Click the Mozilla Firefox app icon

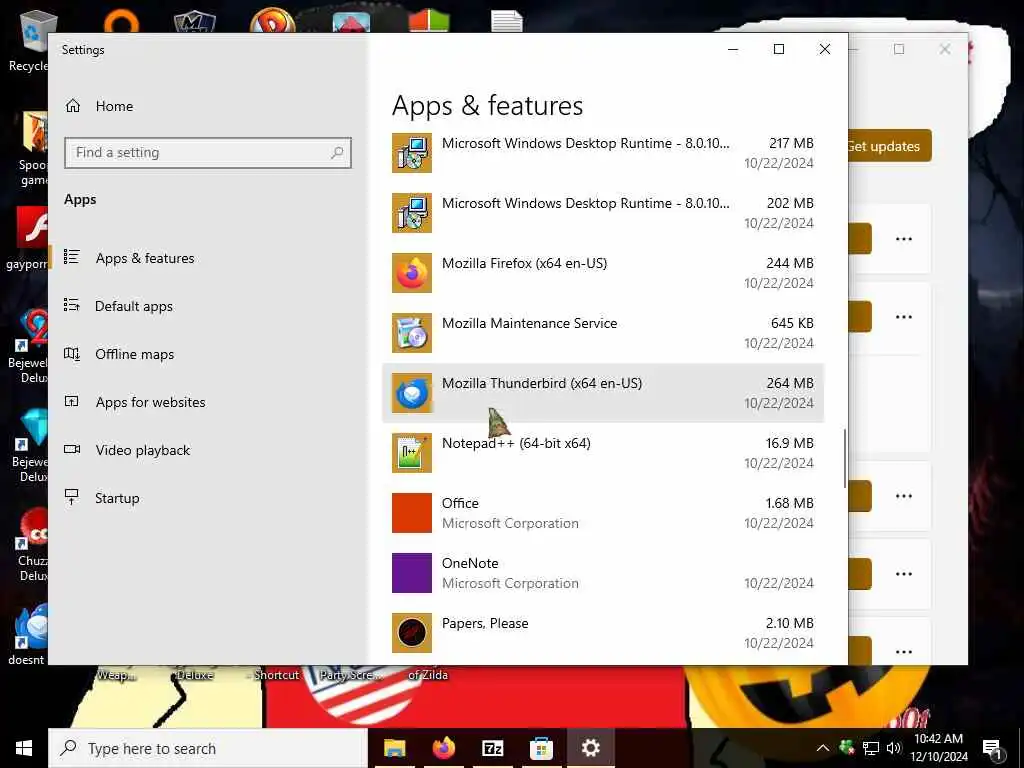pos(411,273)
